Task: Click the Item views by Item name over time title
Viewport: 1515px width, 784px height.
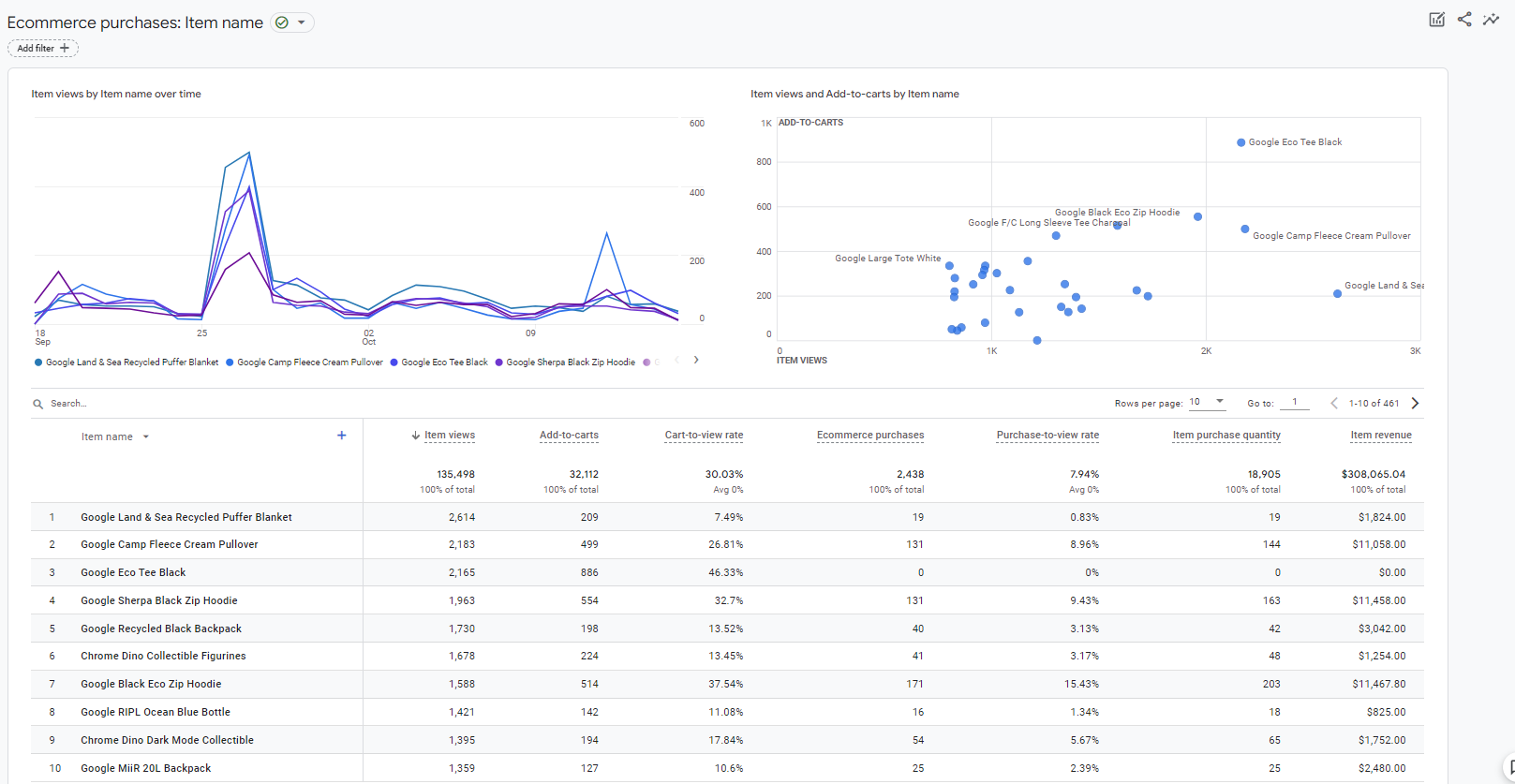Action: point(116,94)
